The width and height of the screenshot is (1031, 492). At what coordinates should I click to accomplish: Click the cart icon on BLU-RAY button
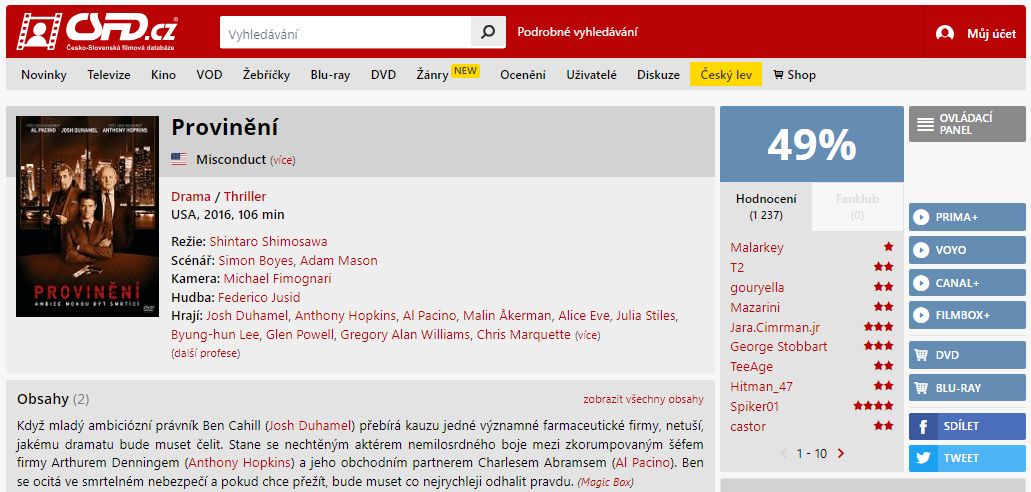pyautogui.click(x=921, y=388)
